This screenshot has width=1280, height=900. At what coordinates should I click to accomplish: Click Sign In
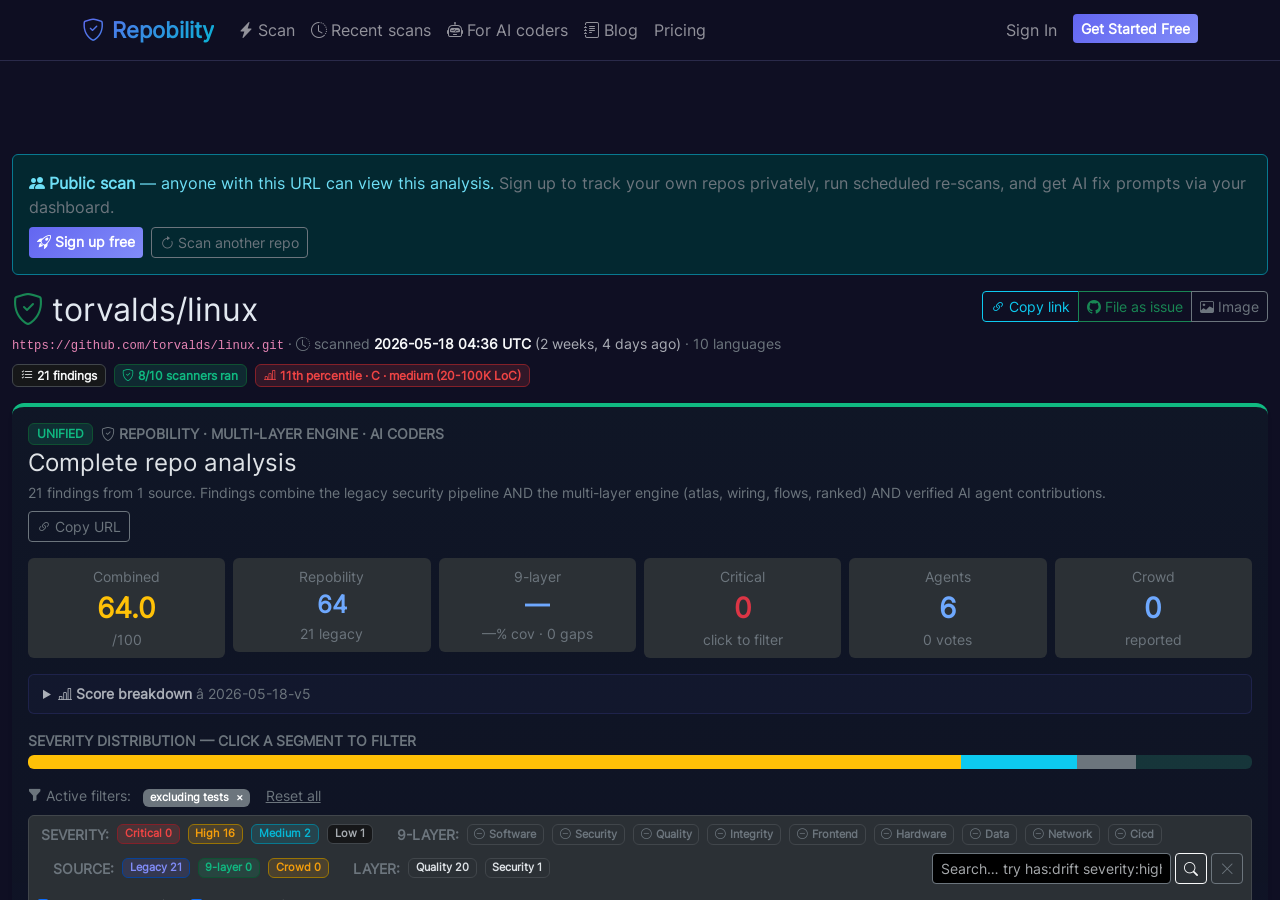(1031, 30)
